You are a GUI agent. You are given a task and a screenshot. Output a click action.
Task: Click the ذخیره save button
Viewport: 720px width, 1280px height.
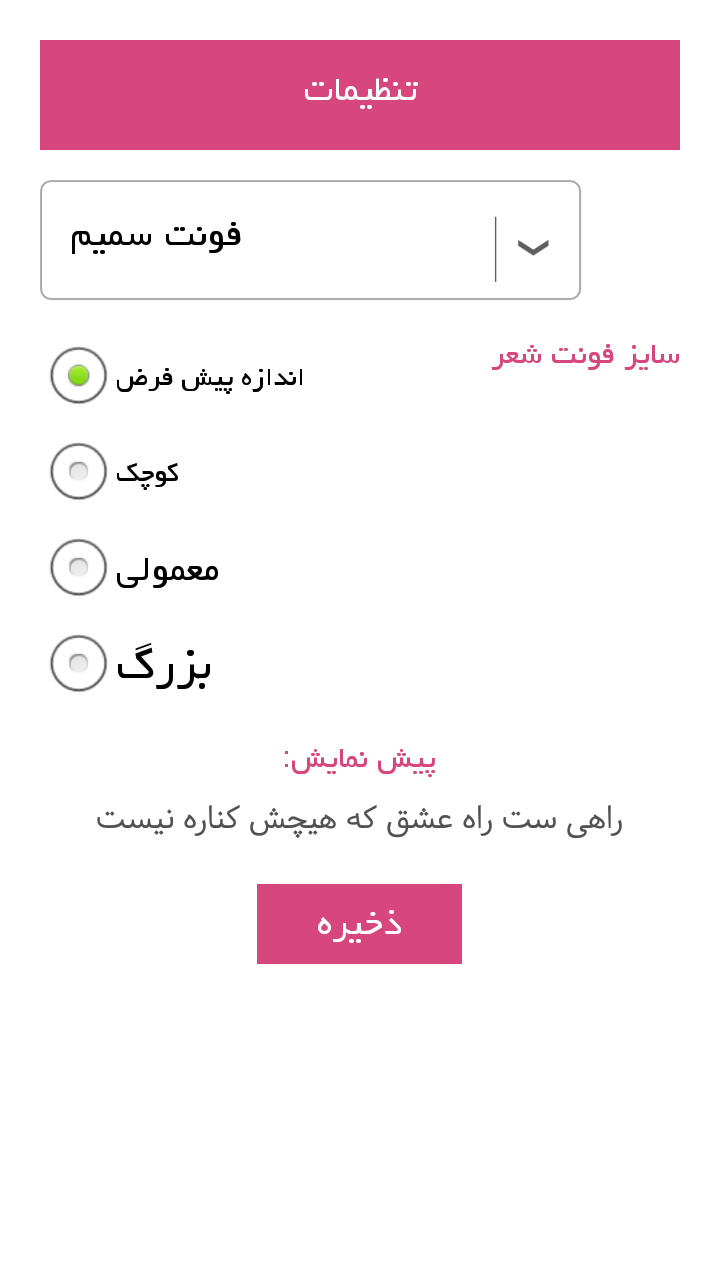(359, 923)
